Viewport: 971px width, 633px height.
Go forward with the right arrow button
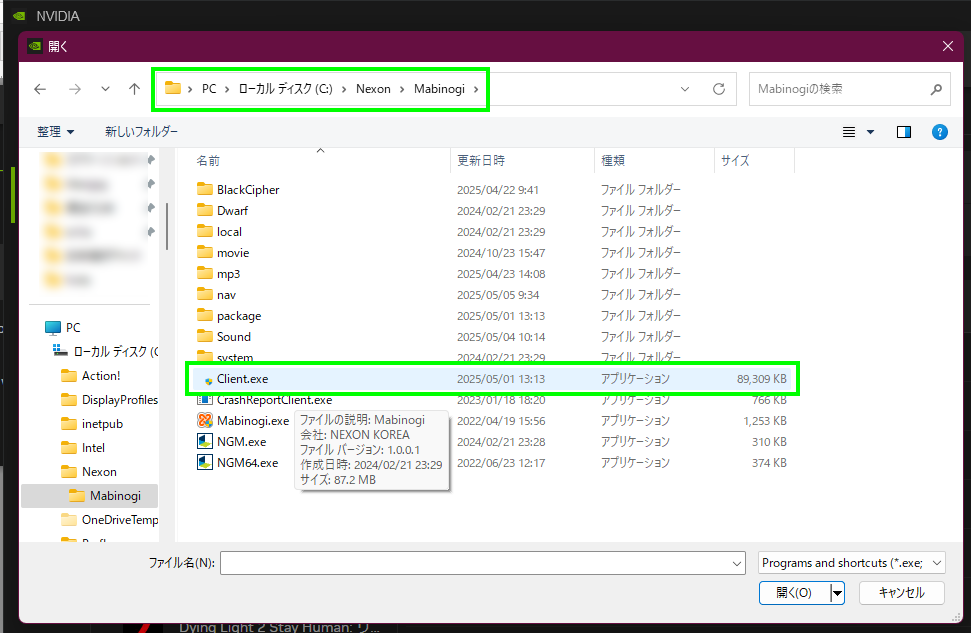click(x=75, y=89)
